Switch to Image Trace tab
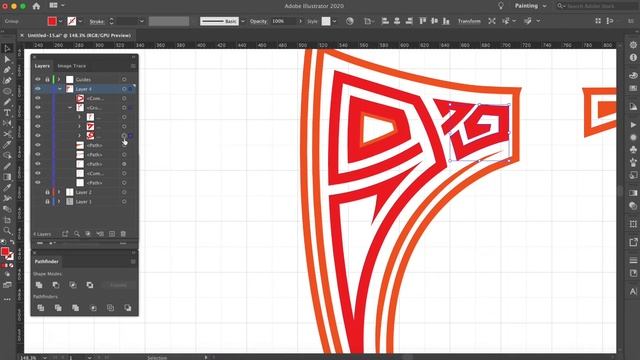Image resolution: width=640 pixels, height=360 pixels. click(x=71, y=66)
